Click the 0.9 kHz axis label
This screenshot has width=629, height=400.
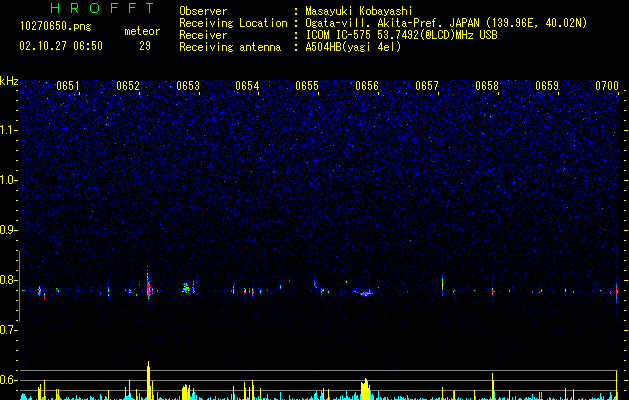point(9,230)
